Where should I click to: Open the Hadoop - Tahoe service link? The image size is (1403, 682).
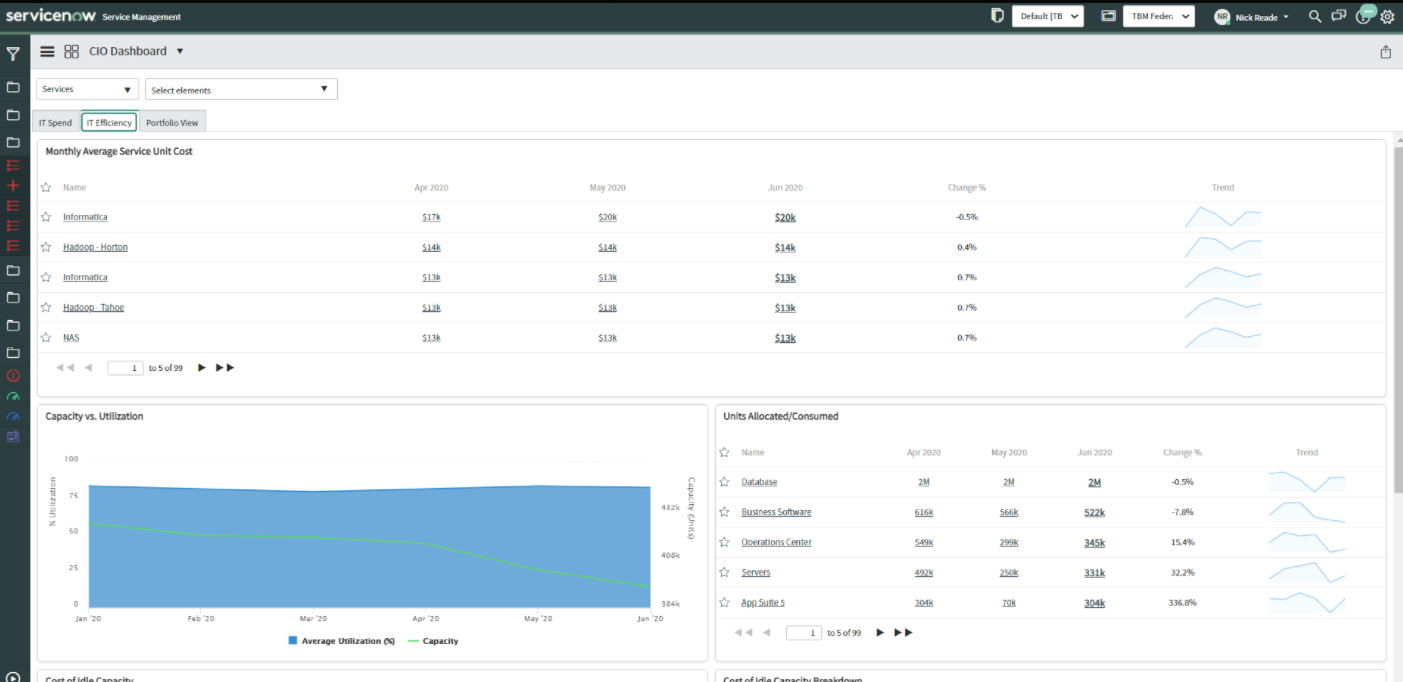point(93,307)
